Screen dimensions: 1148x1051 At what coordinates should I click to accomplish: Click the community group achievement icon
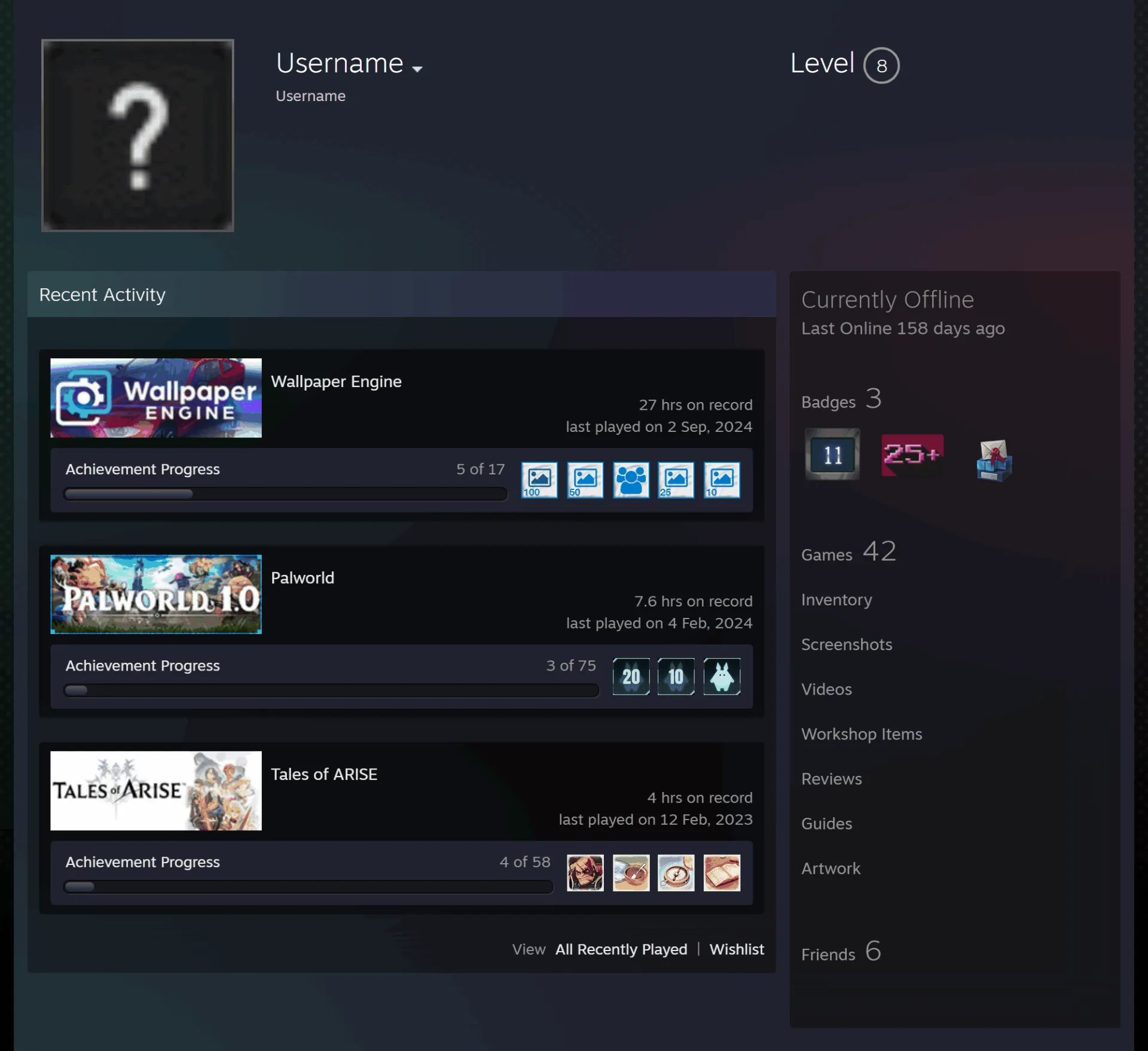click(631, 480)
